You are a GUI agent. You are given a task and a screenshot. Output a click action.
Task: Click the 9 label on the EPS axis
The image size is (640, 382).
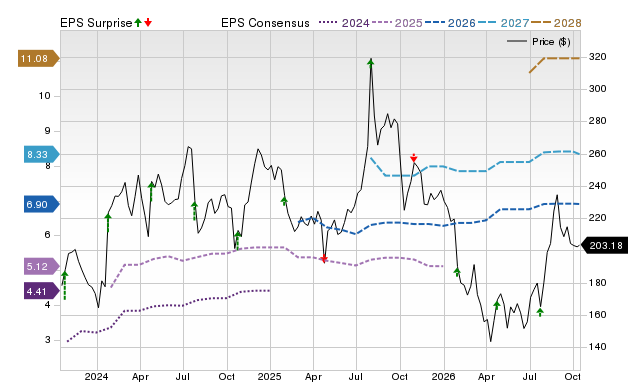48,131
